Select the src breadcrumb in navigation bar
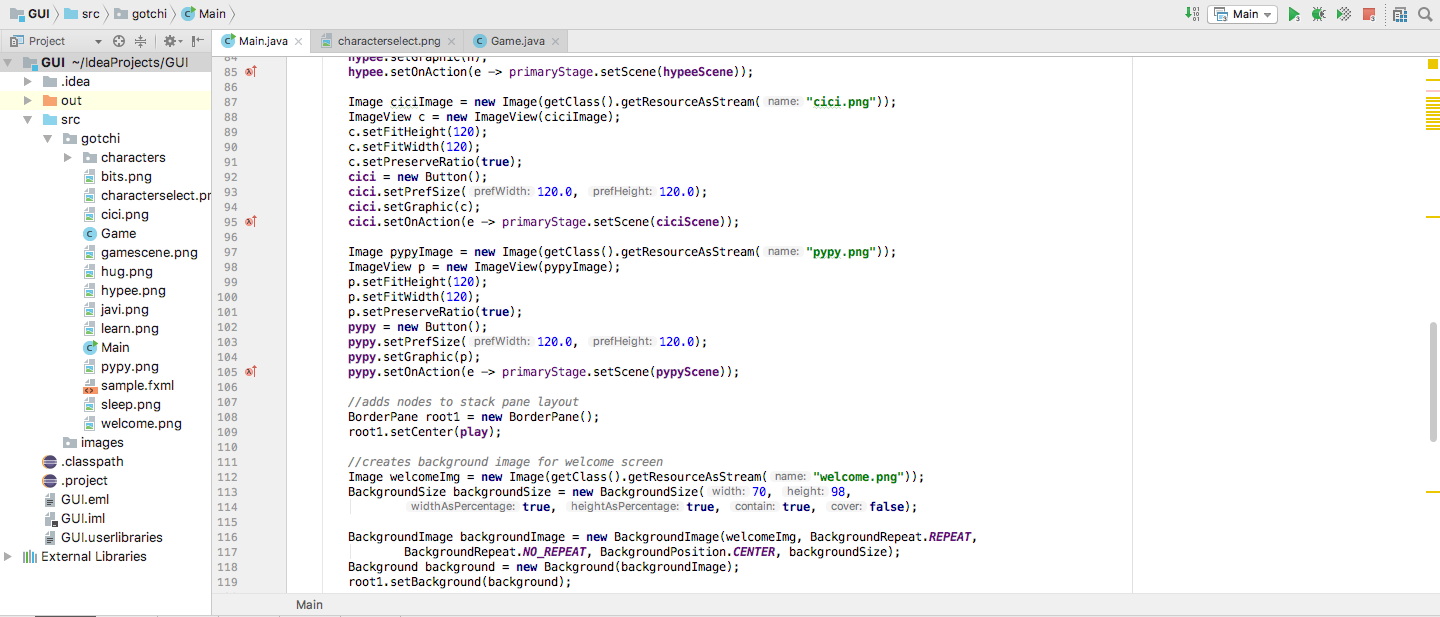Viewport: 1440px width, 617px height. pyautogui.click(x=83, y=14)
